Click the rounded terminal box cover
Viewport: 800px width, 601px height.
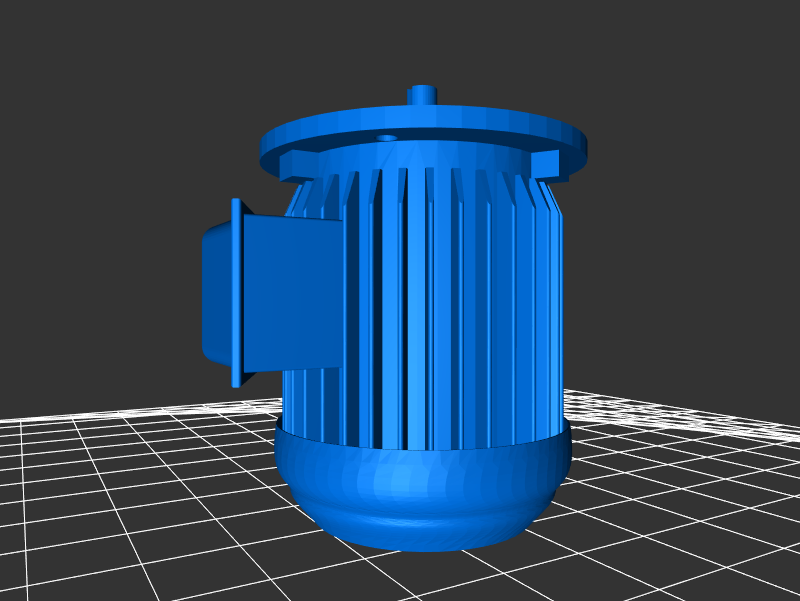click(x=215, y=290)
